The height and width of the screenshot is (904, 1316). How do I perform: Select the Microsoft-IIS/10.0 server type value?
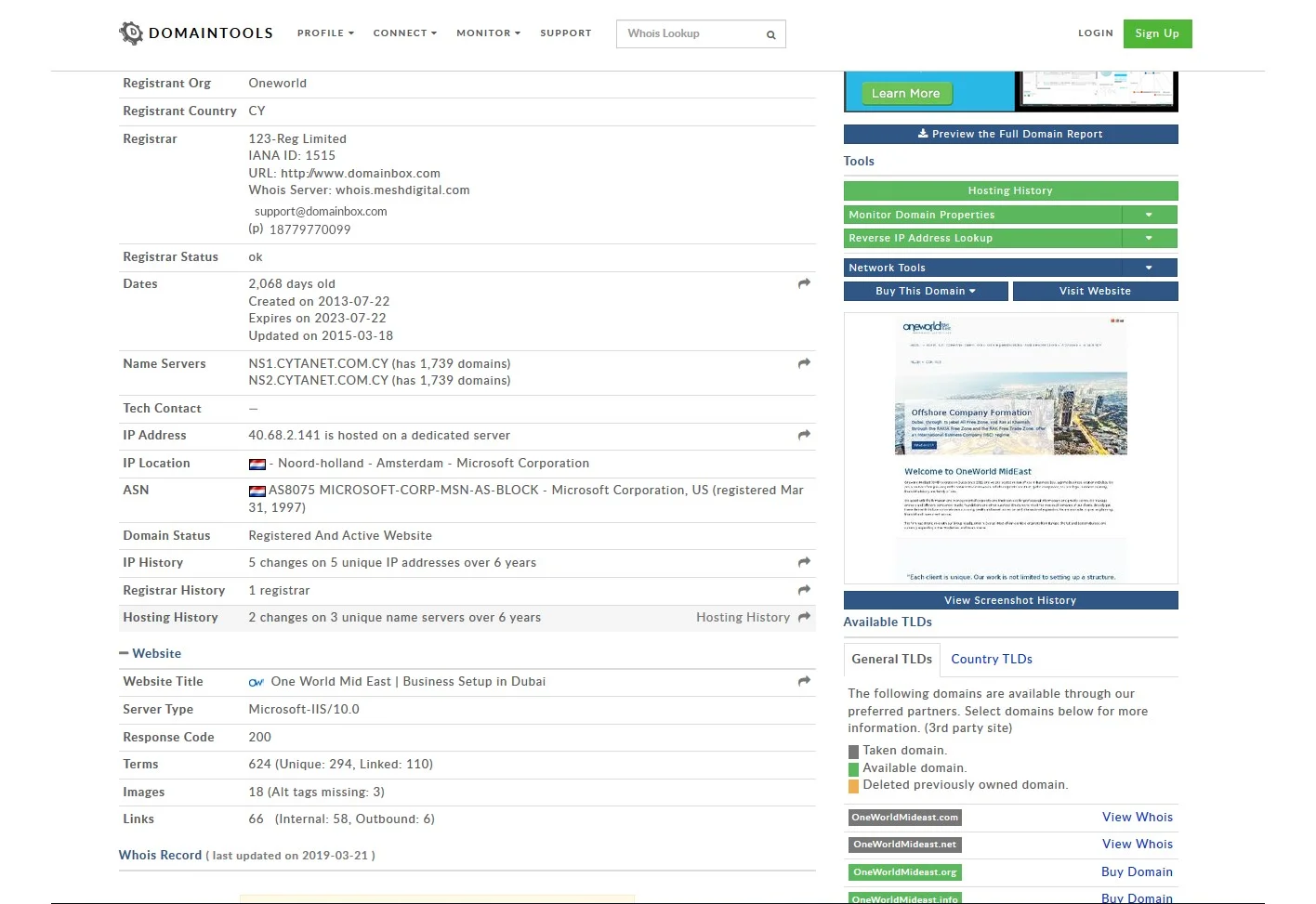pyautogui.click(x=304, y=709)
